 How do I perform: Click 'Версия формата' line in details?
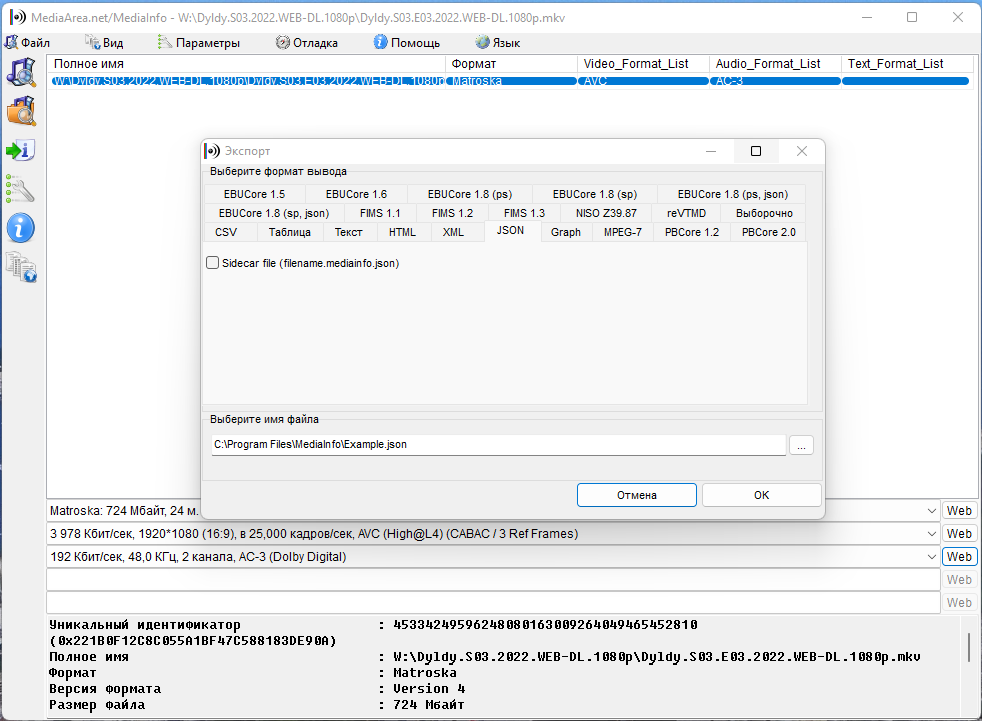(x=257, y=689)
